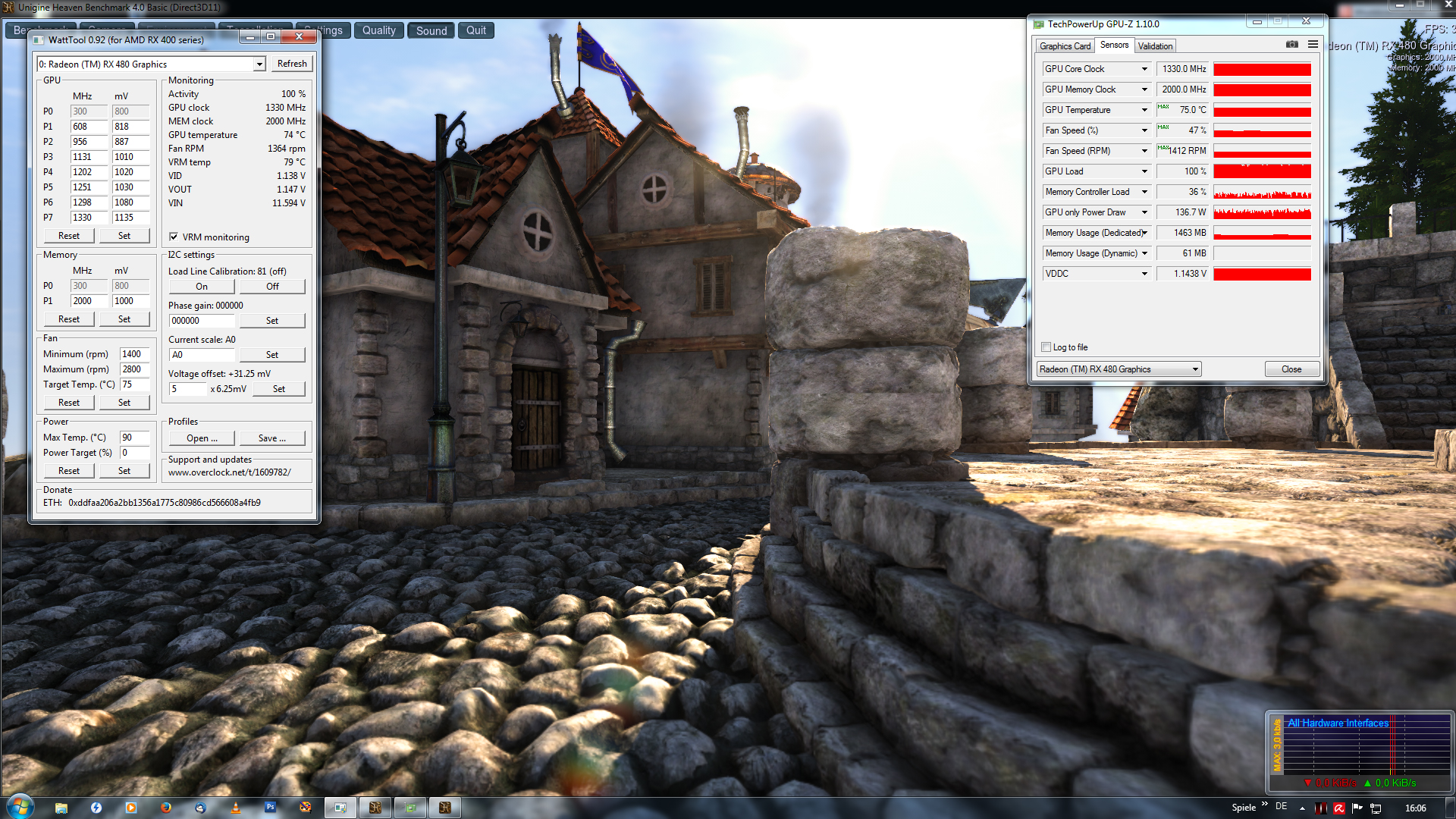Open the Radeon RX 480 selector in WattTool
Viewport: 1456px width, 819px height.
tap(259, 64)
